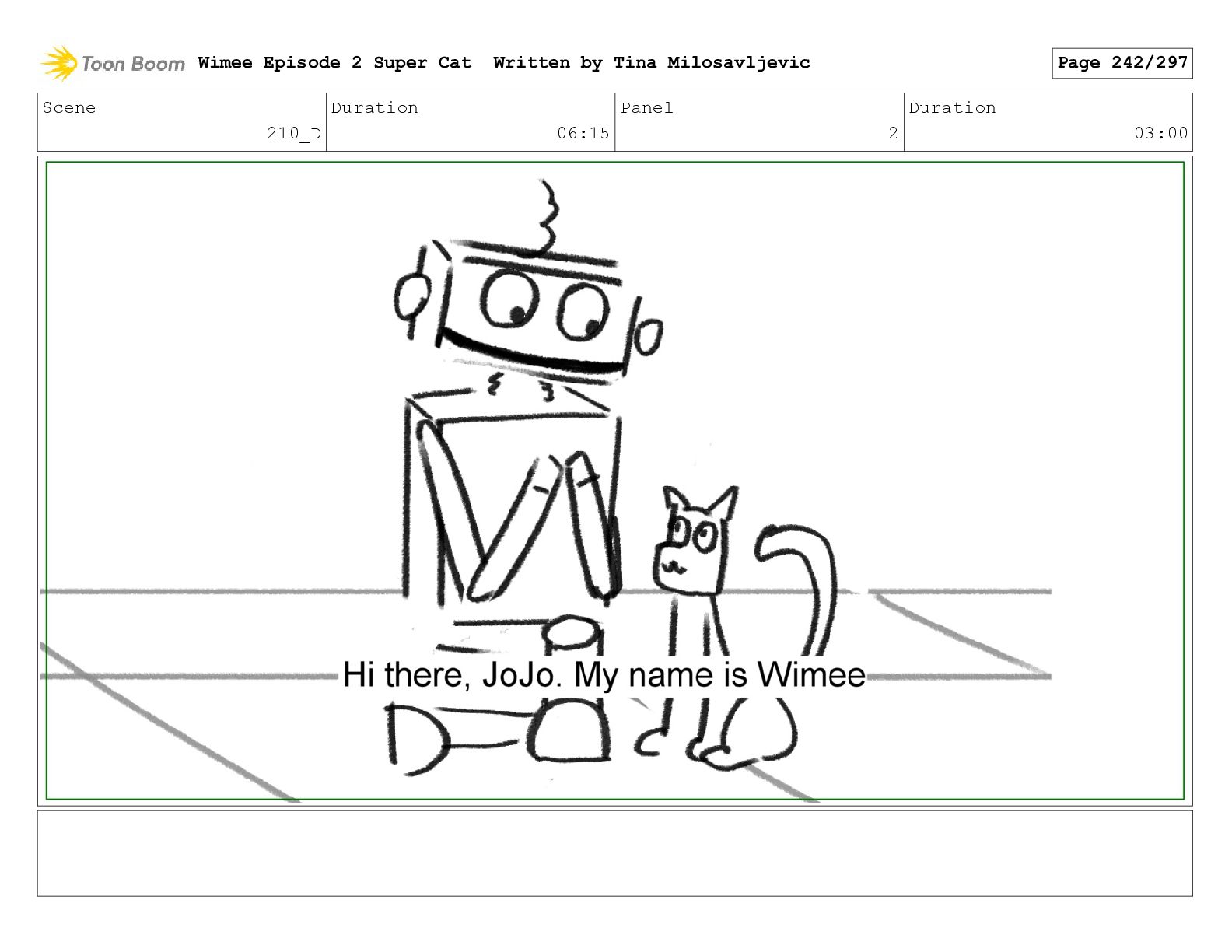Screen dimensions: 1232x952
Task: Click the 'Scene' header label
Action: [69, 107]
